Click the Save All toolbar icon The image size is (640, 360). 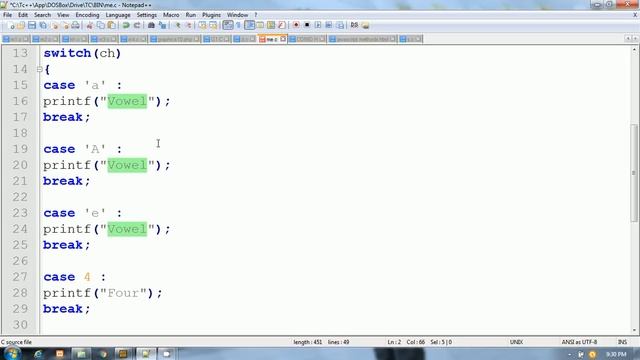point(42,25)
